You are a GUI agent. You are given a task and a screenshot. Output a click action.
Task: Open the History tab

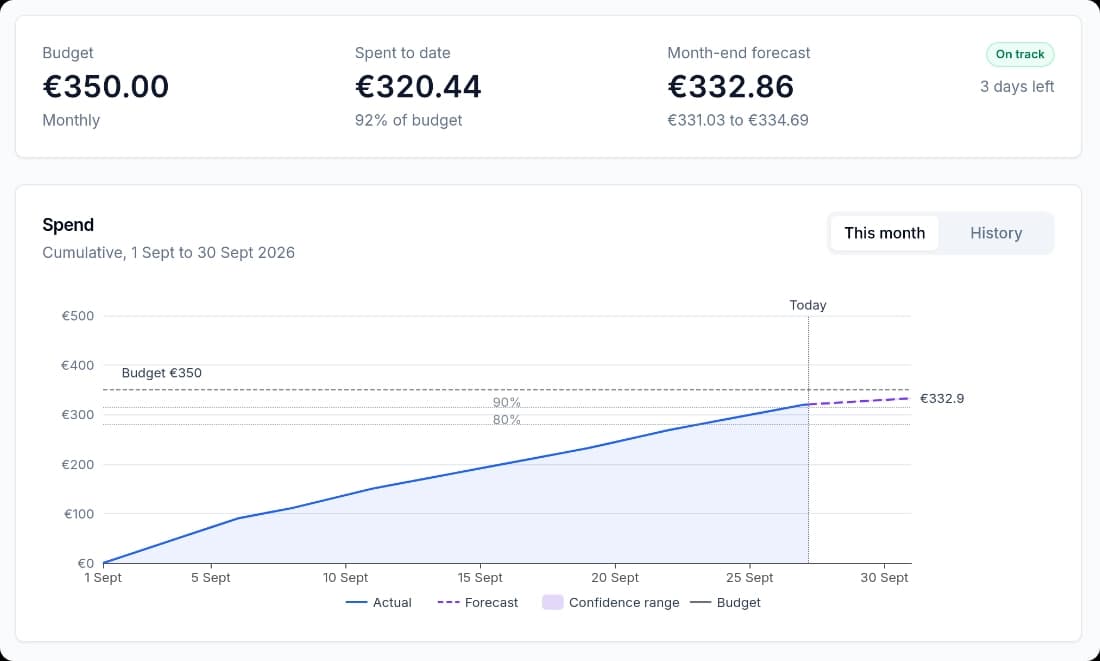click(995, 233)
